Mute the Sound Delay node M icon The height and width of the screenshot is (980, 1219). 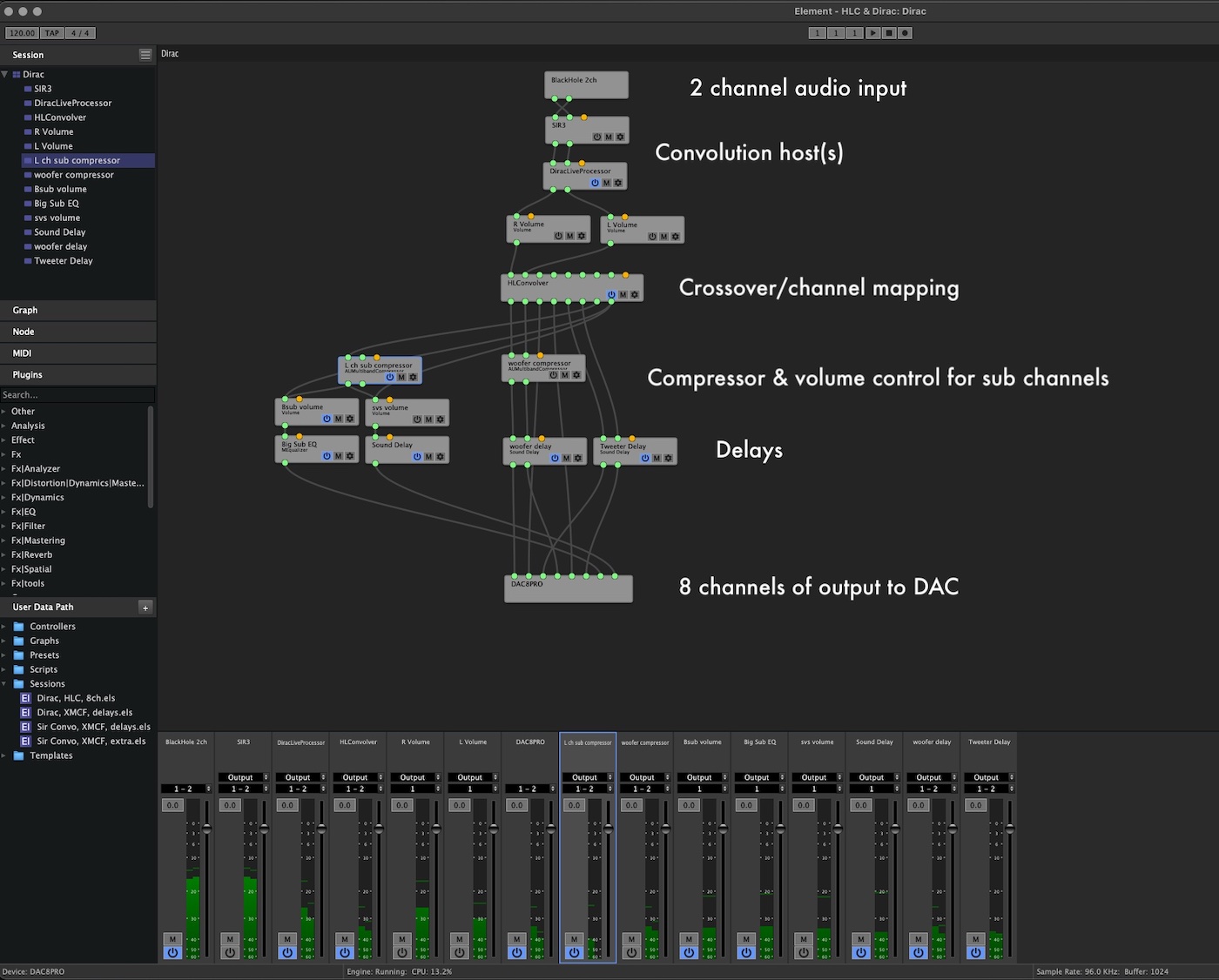[x=428, y=457]
